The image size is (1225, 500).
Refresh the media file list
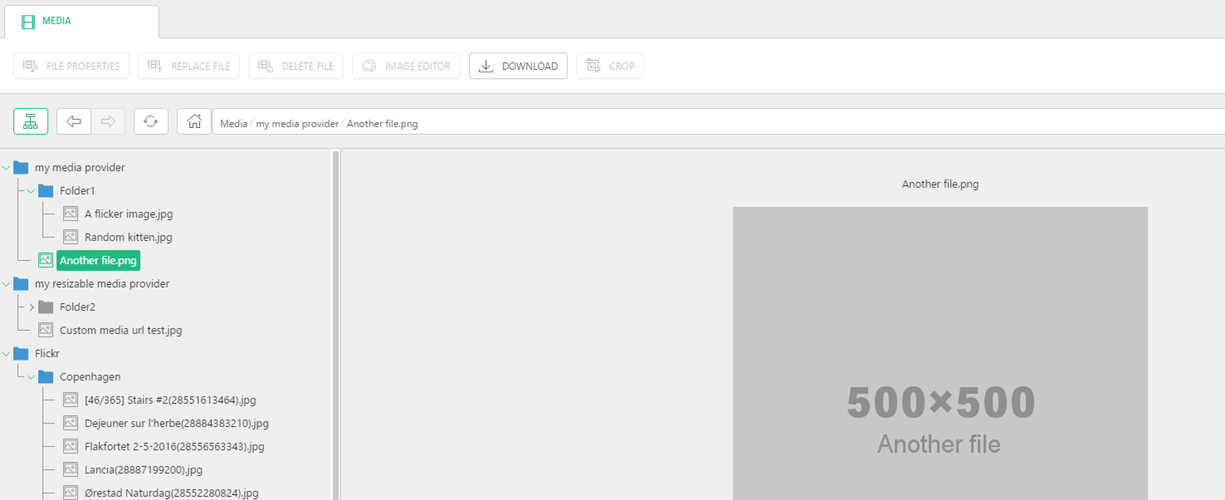[150, 121]
